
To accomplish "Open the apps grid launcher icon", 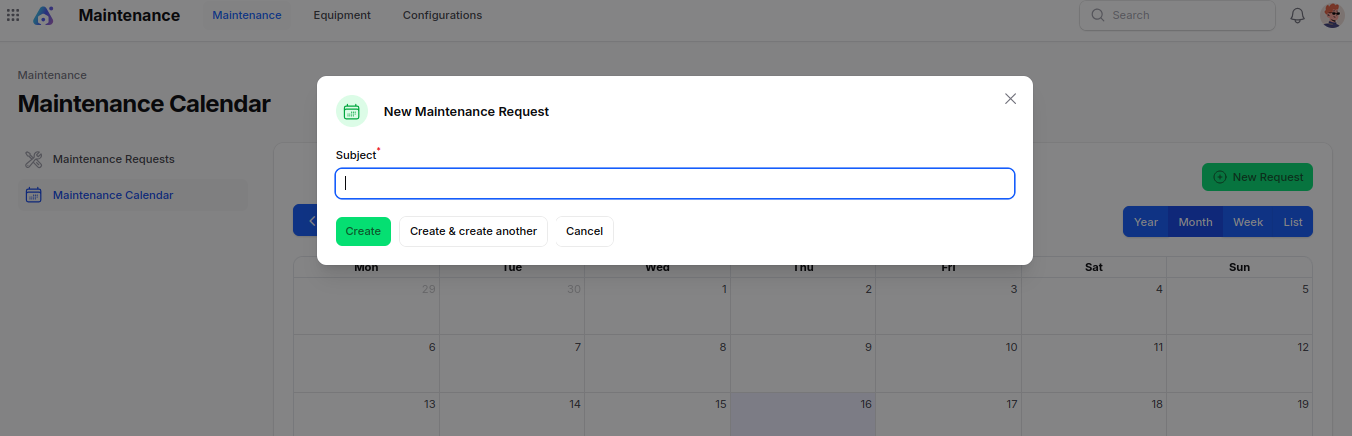I will [x=13, y=15].
